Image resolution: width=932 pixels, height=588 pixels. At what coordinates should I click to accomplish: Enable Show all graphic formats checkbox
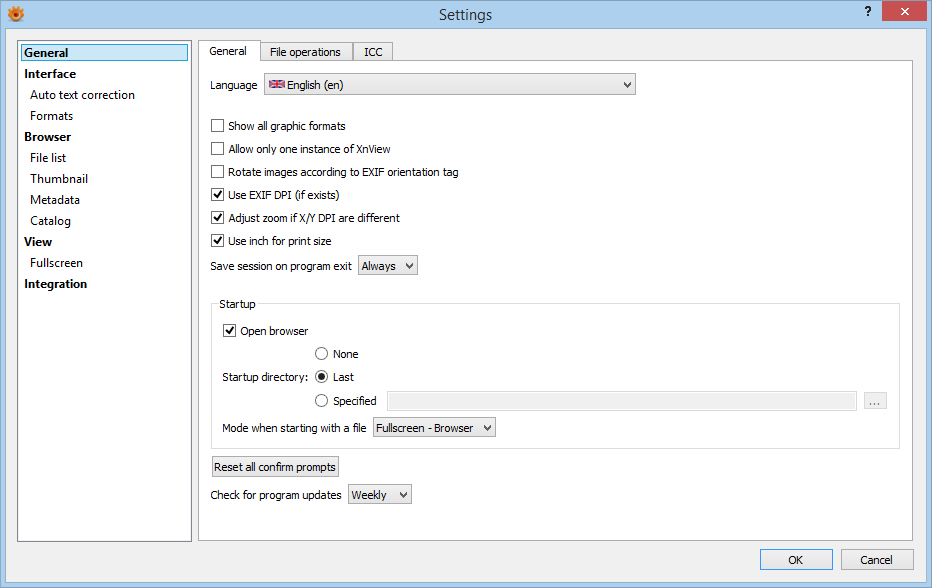point(218,126)
